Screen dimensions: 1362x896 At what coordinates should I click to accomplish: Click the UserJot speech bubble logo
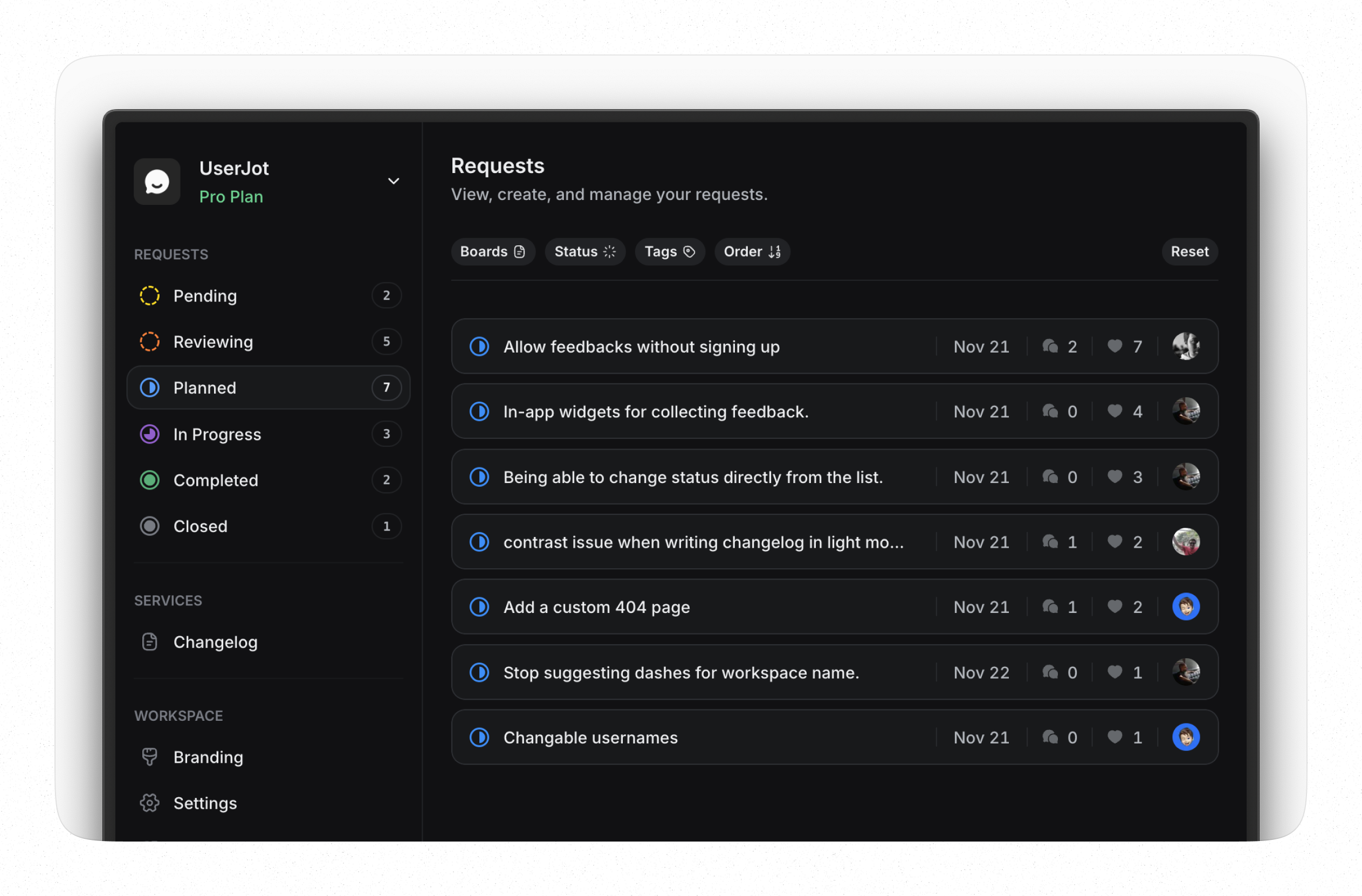tap(156, 181)
